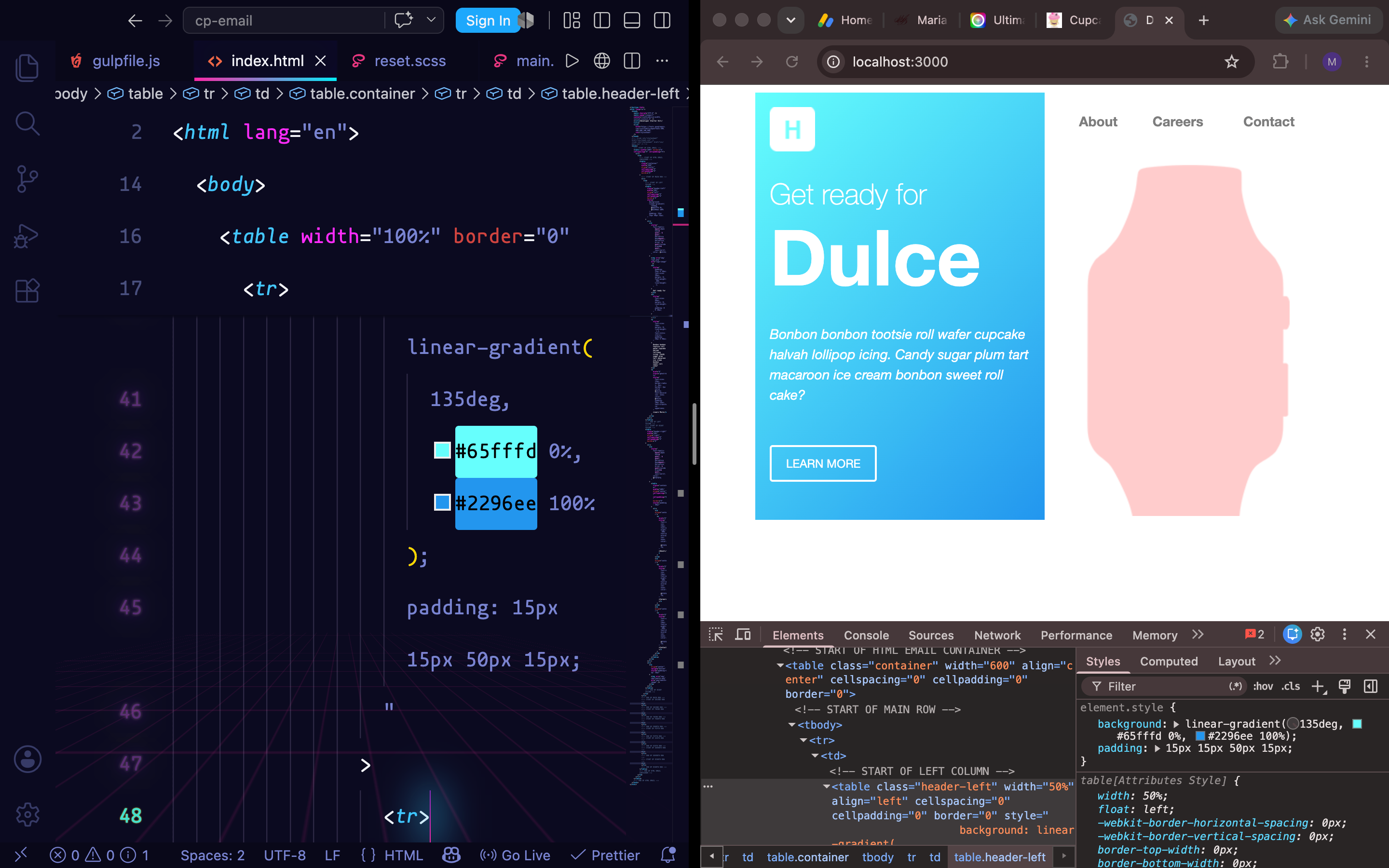1389x868 pixels.
Task: Expand the background property value in Styles
Action: click(x=1176, y=724)
